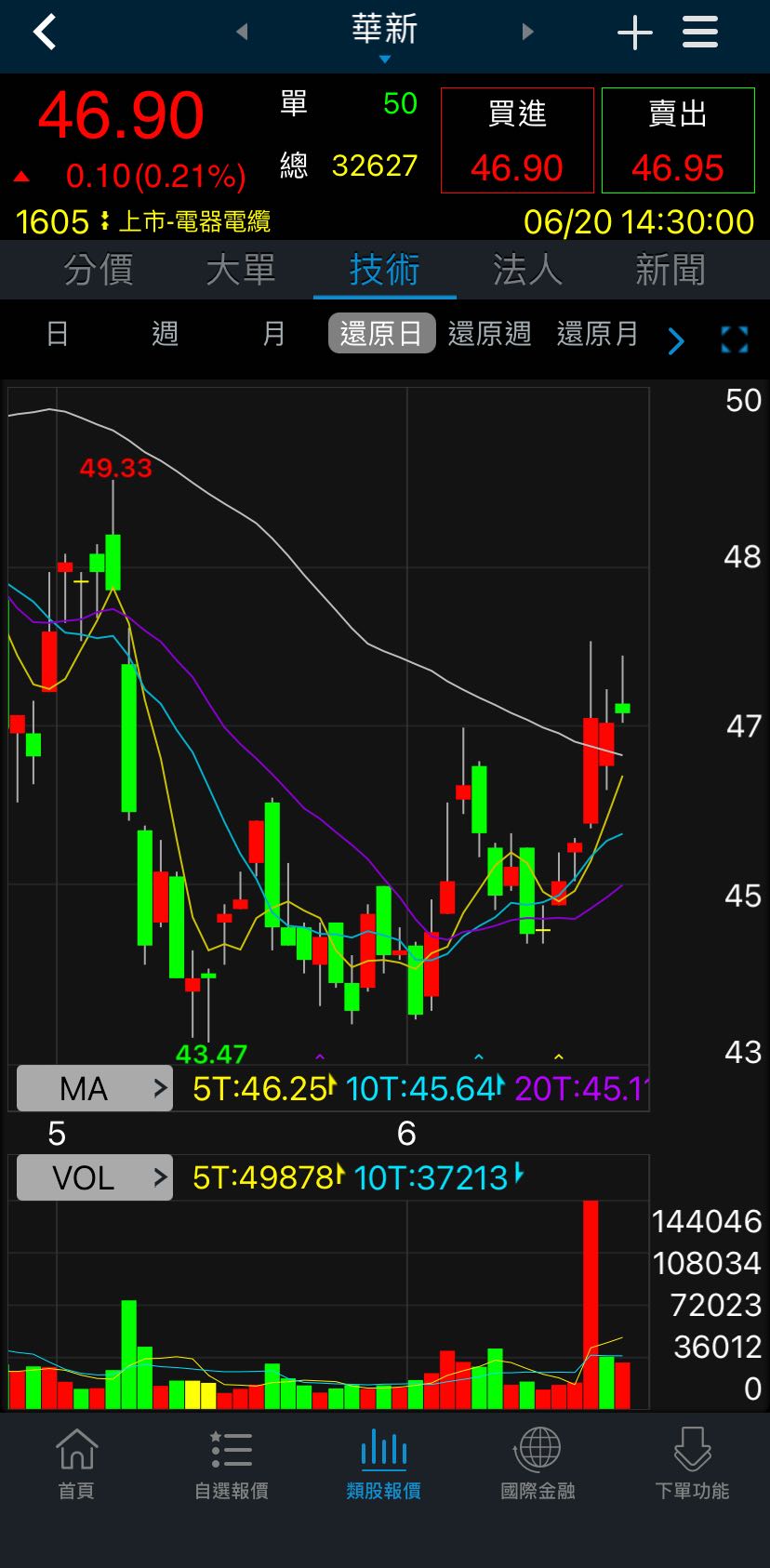The width and height of the screenshot is (770, 1568).
Task: Go to previous stock with left triangle
Action: point(242,33)
